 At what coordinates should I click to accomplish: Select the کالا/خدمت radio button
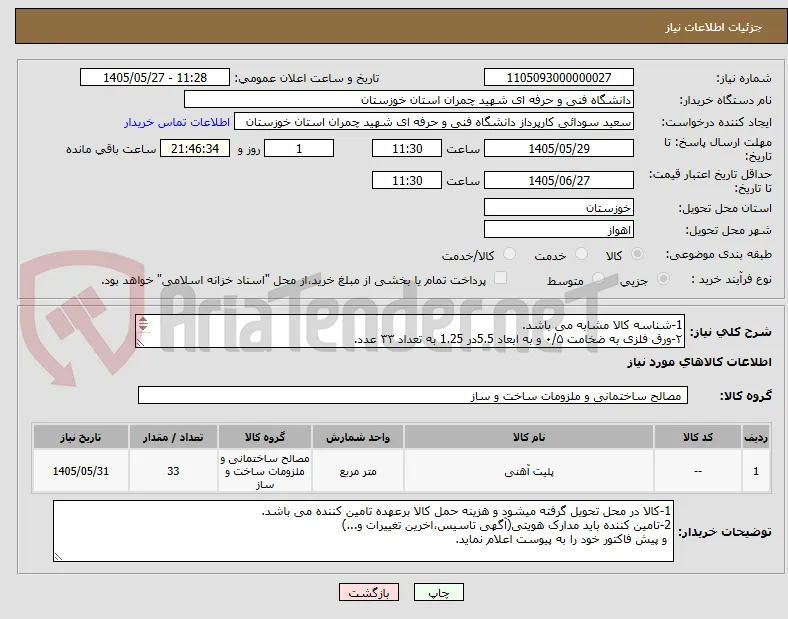pyautogui.click(x=509, y=254)
